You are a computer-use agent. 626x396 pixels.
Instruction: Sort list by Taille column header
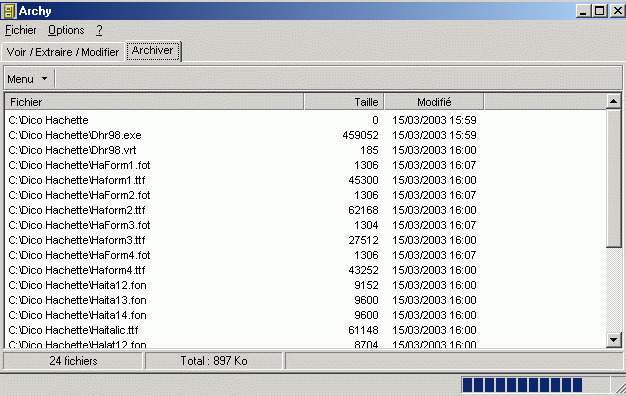pyautogui.click(x=344, y=102)
